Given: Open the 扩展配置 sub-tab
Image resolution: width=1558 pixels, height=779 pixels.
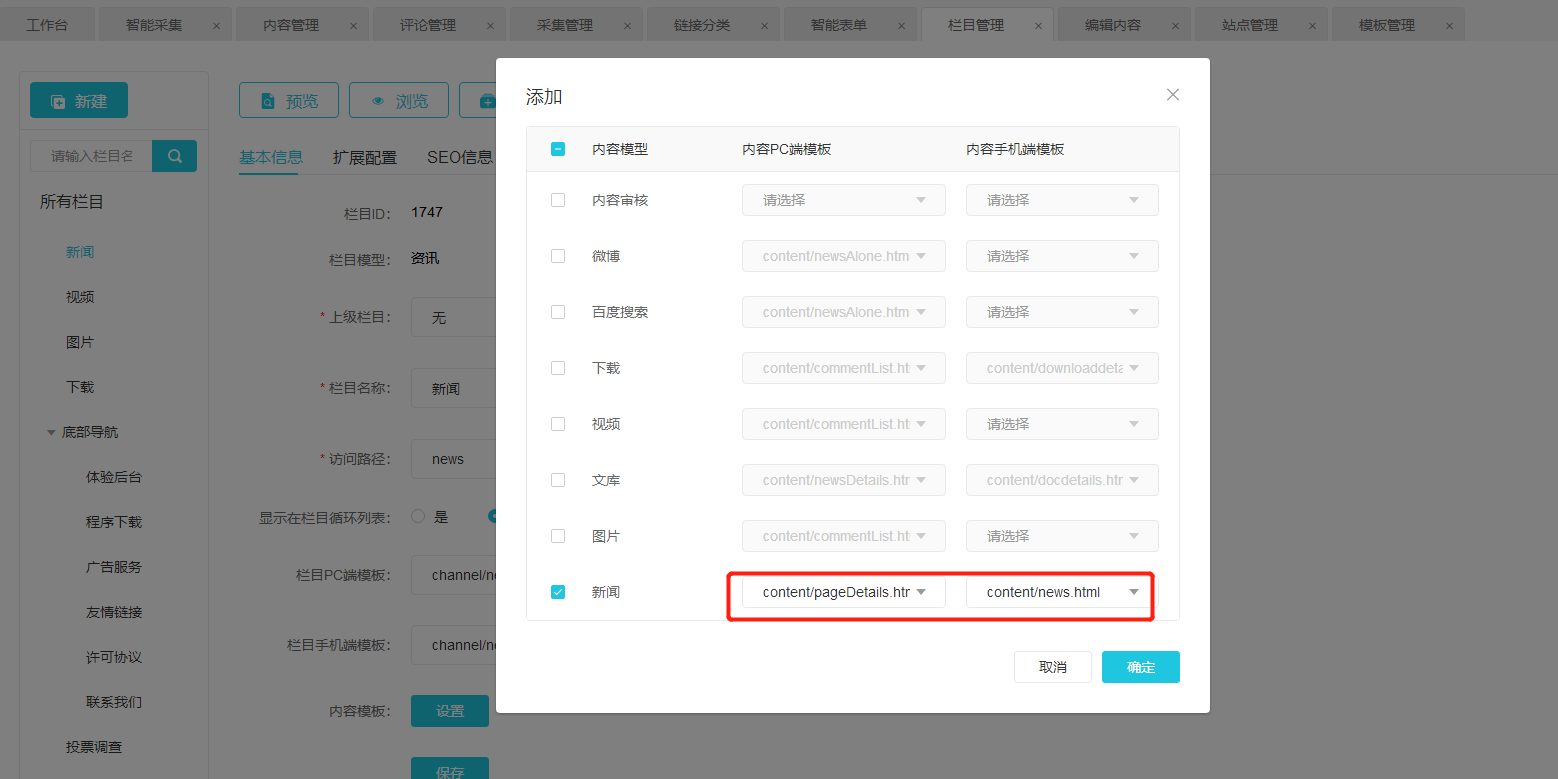Looking at the screenshot, I should coord(365,157).
